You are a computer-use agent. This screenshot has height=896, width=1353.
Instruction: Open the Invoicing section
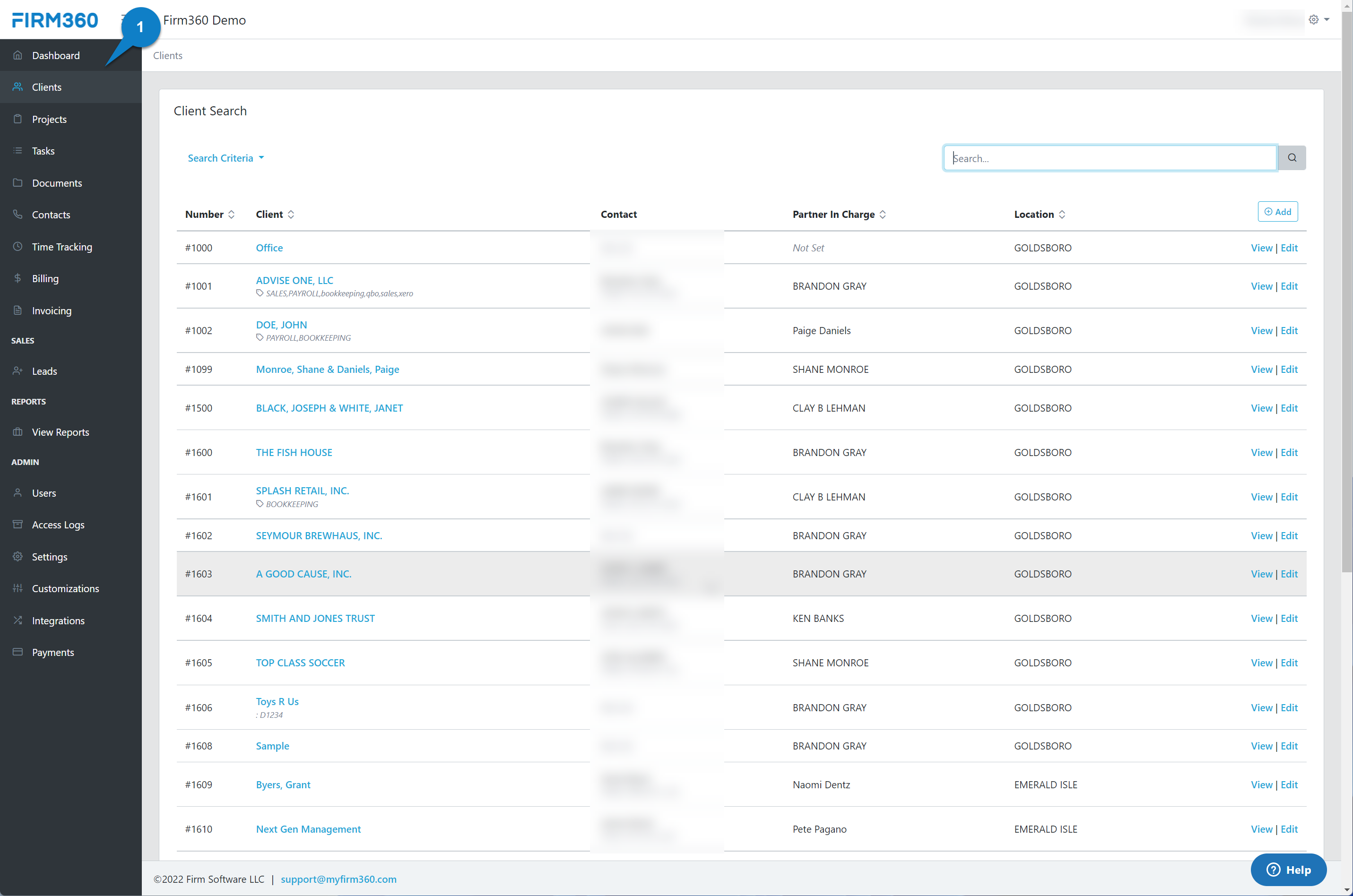point(50,310)
